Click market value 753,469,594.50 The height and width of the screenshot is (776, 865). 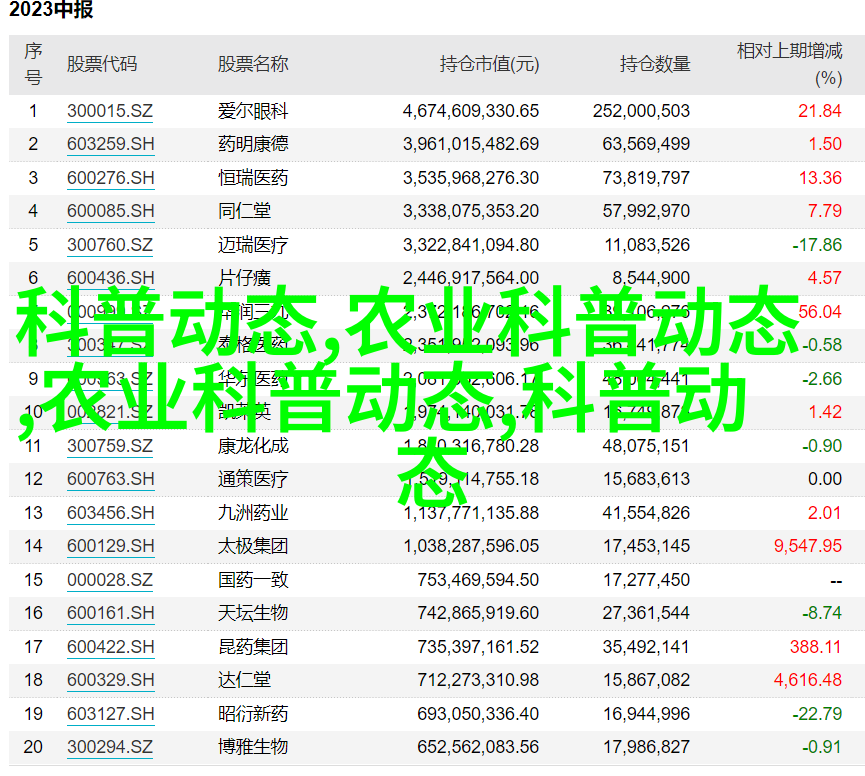(x=478, y=580)
